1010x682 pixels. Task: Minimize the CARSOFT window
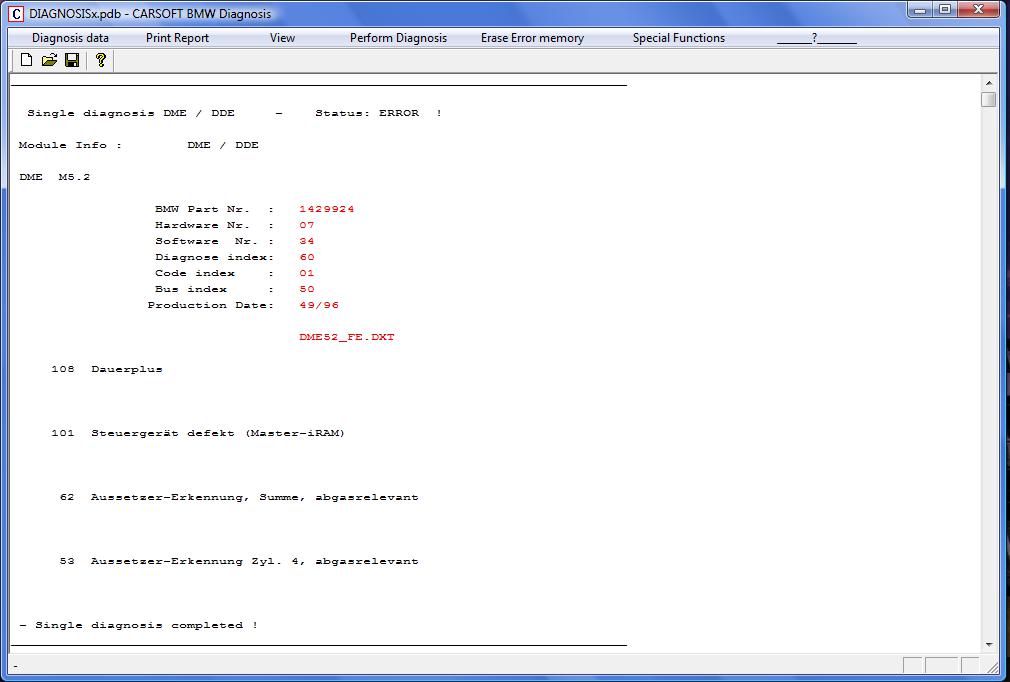tap(920, 10)
